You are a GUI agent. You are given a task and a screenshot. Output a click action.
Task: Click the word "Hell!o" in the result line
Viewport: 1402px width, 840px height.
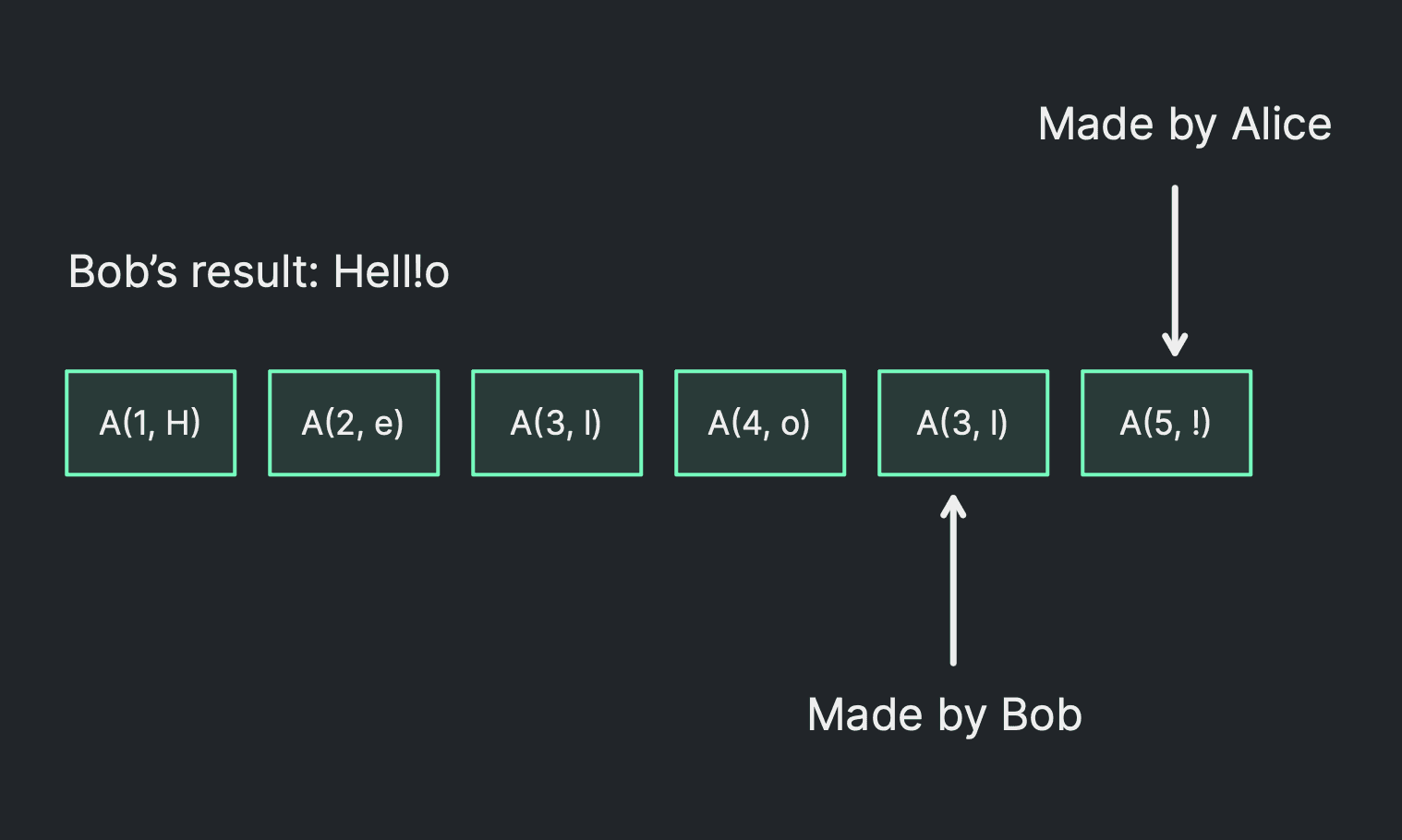391,272
